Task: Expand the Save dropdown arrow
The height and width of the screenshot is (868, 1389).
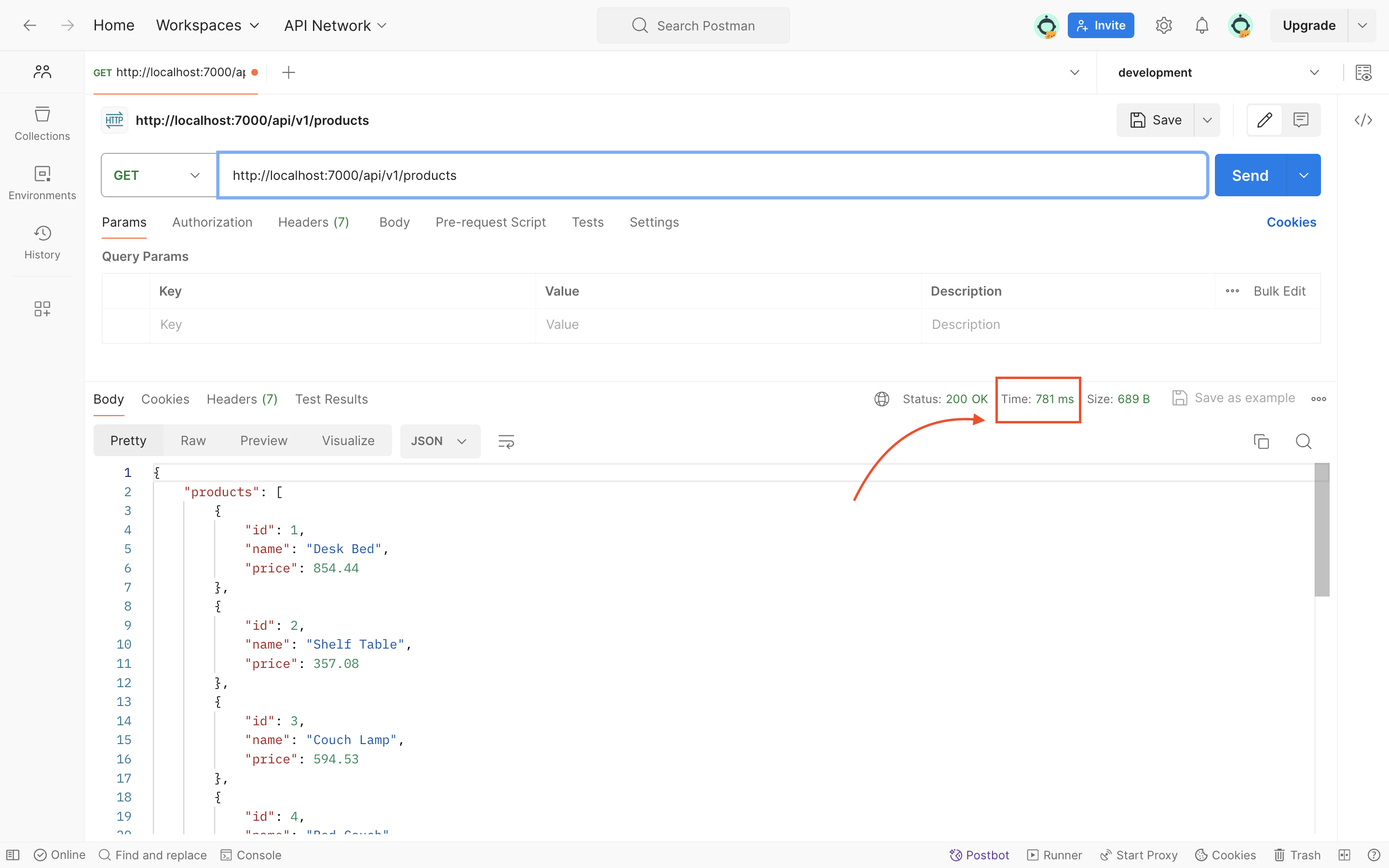Action: pos(1207,120)
